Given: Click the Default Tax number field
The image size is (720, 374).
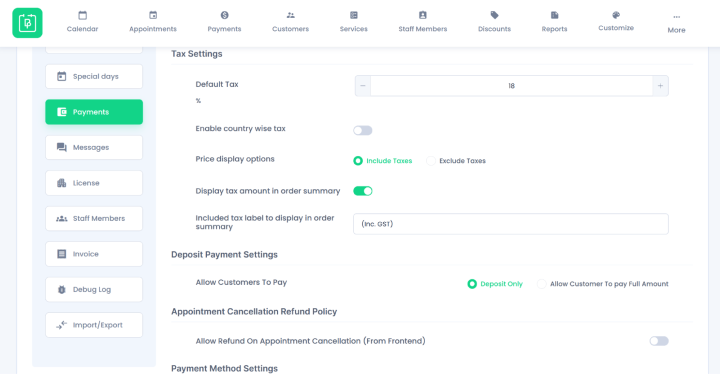Looking at the screenshot, I should coord(512,86).
